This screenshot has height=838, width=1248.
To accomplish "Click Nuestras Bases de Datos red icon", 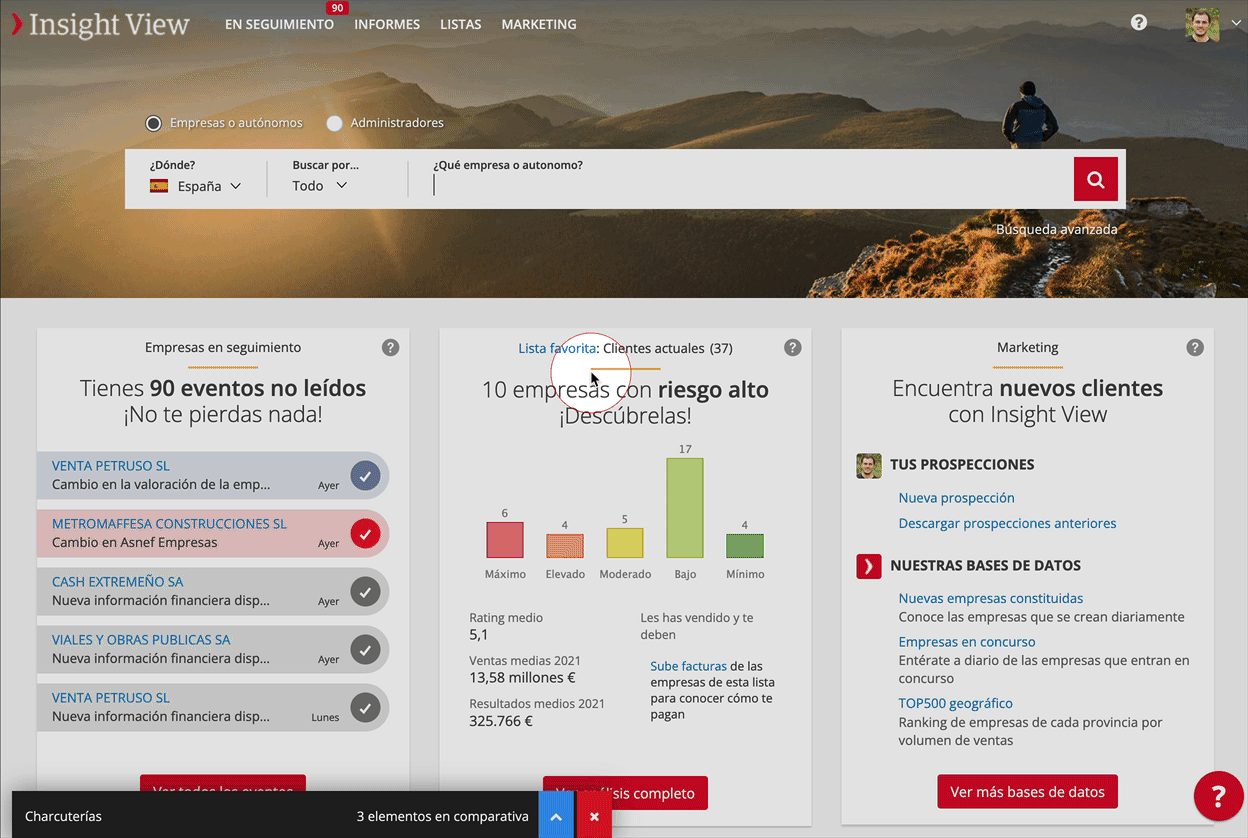I will (x=869, y=566).
